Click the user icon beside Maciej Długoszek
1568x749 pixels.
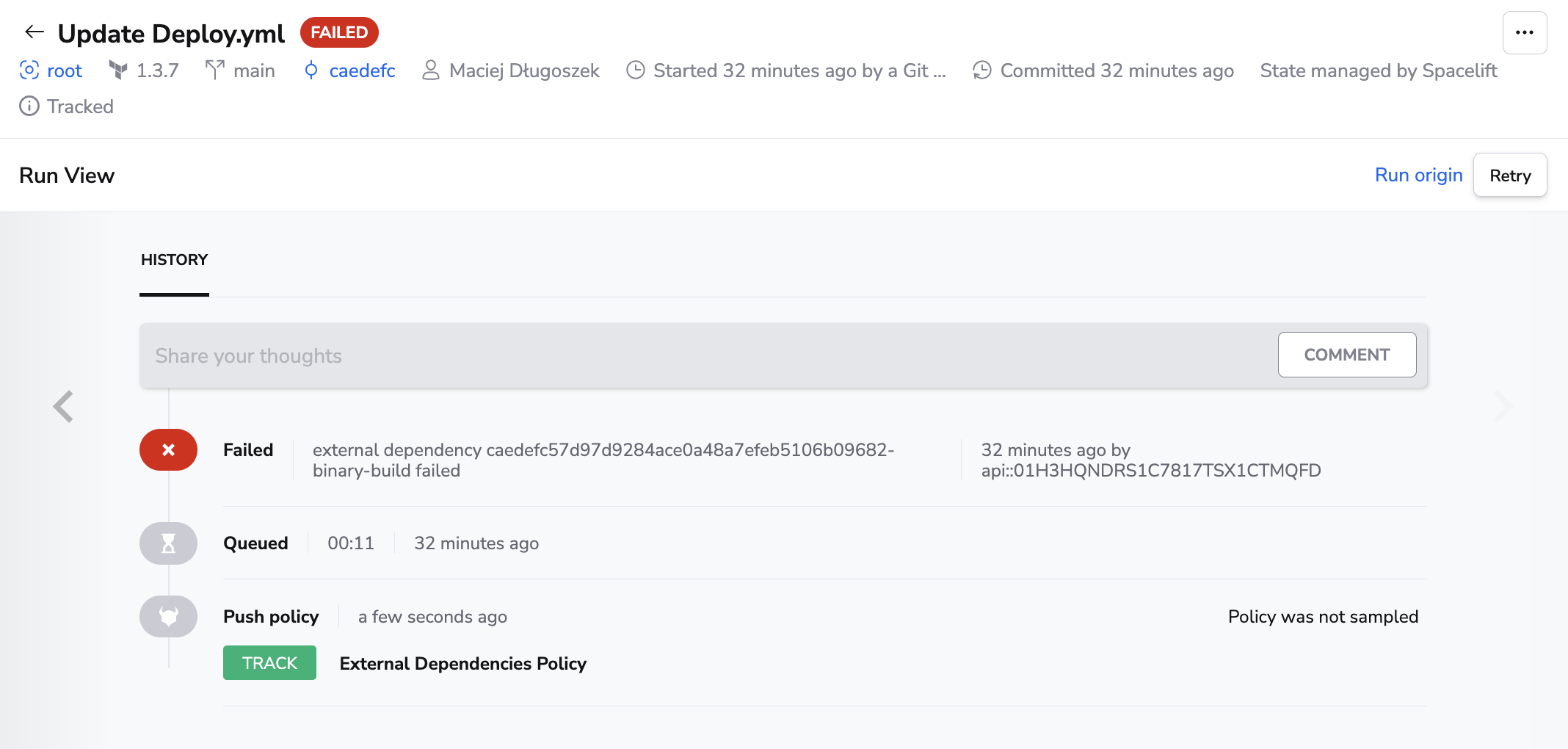pos(431,70)
